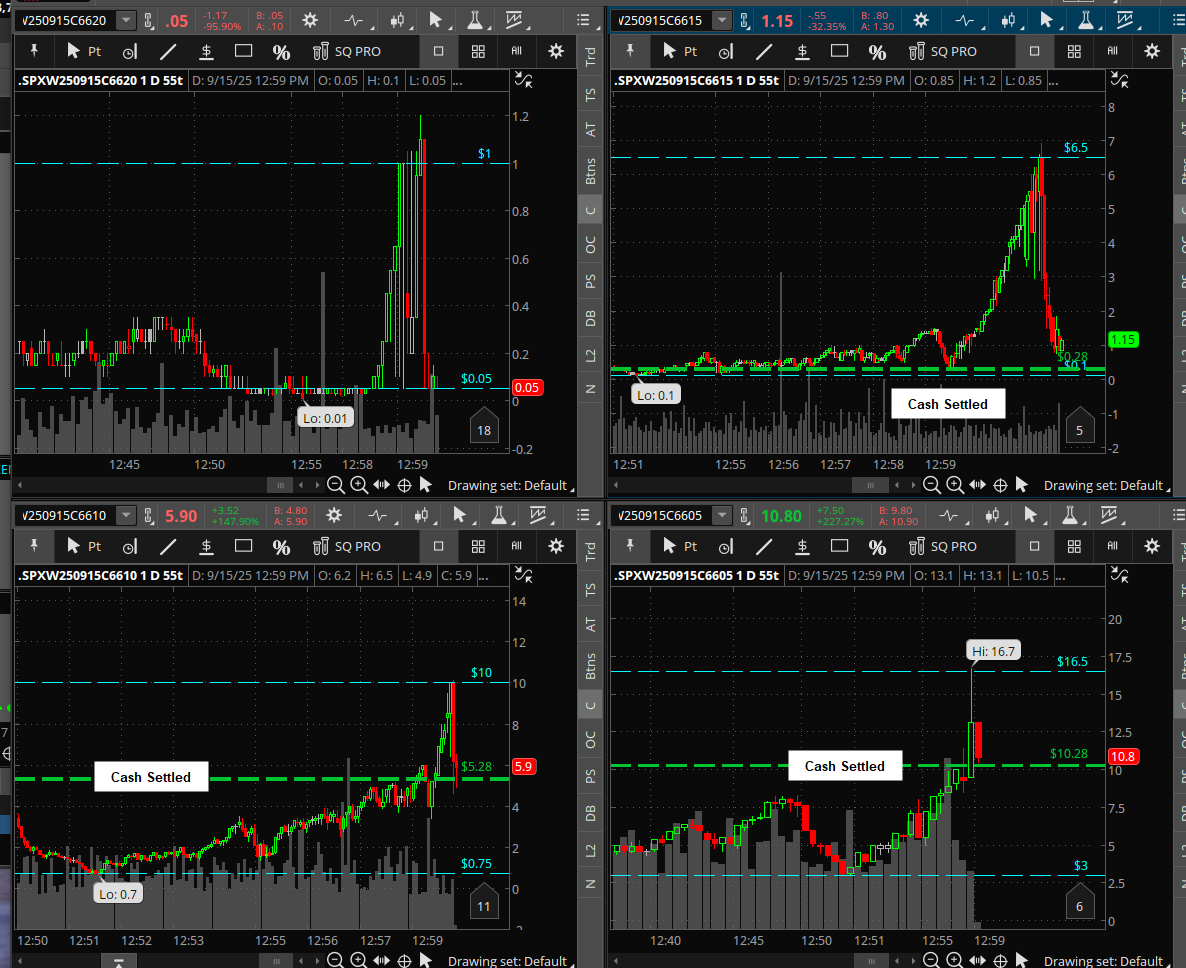Open the Trd side tab on upper-left chart
1186x968 pixels.
[590, 56]
